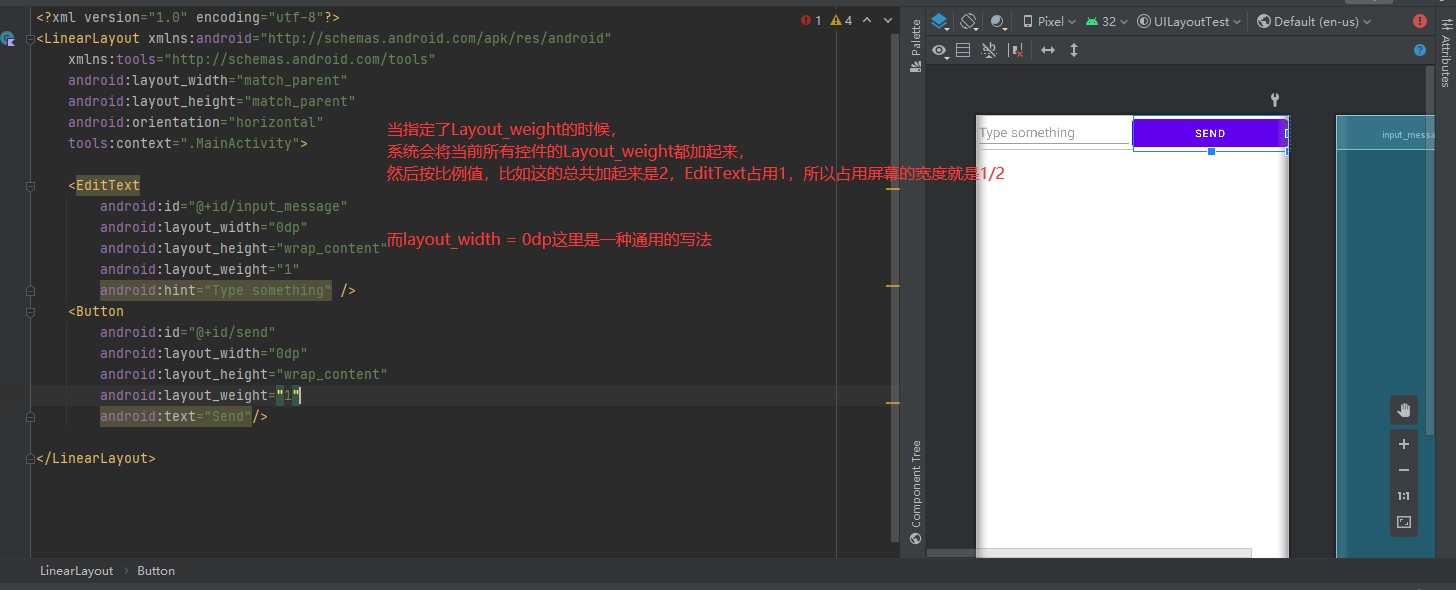Open the View Options eye menu
Image resolution: width=1456 pixels, height=590 pixels.
(941, 50)
